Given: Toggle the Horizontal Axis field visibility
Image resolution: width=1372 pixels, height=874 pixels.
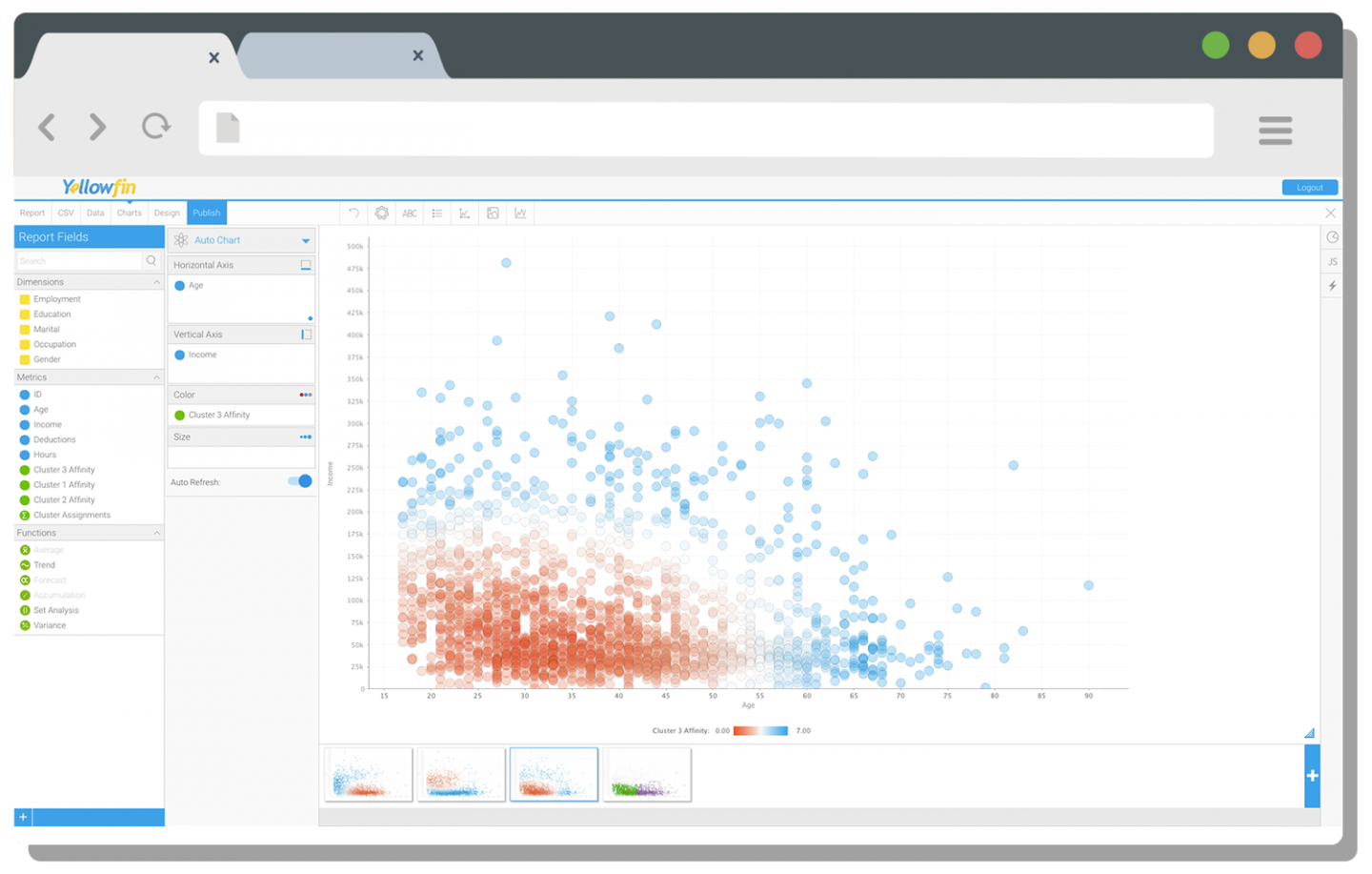Looking at the screenshot, I should (305, 264).
